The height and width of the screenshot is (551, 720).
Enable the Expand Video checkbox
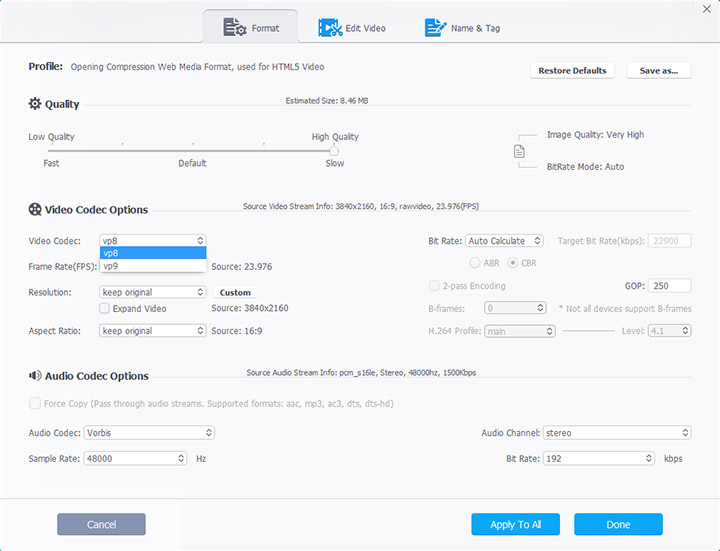click(105, 309)
